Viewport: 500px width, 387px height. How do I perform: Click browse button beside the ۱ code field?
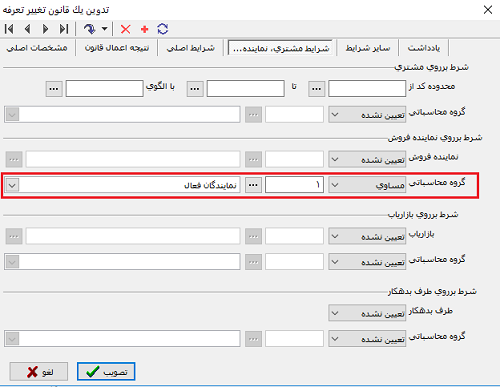[253, 185]
